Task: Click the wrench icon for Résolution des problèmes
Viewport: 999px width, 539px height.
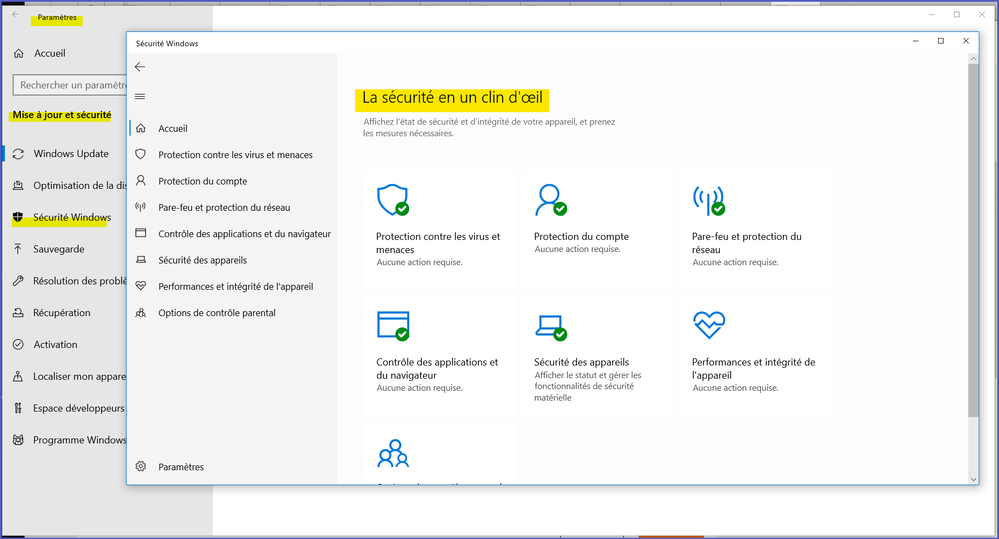Action: (x=18, y=281)
